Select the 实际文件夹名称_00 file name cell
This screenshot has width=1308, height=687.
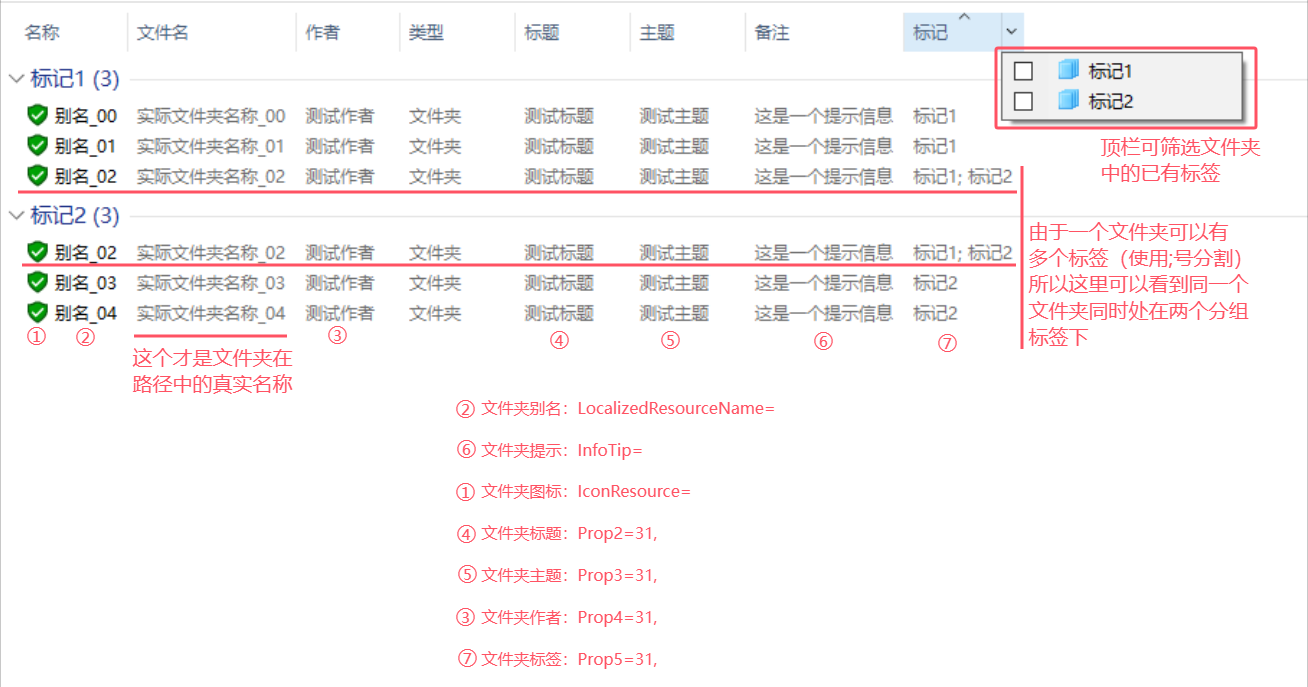pos(211,116)
